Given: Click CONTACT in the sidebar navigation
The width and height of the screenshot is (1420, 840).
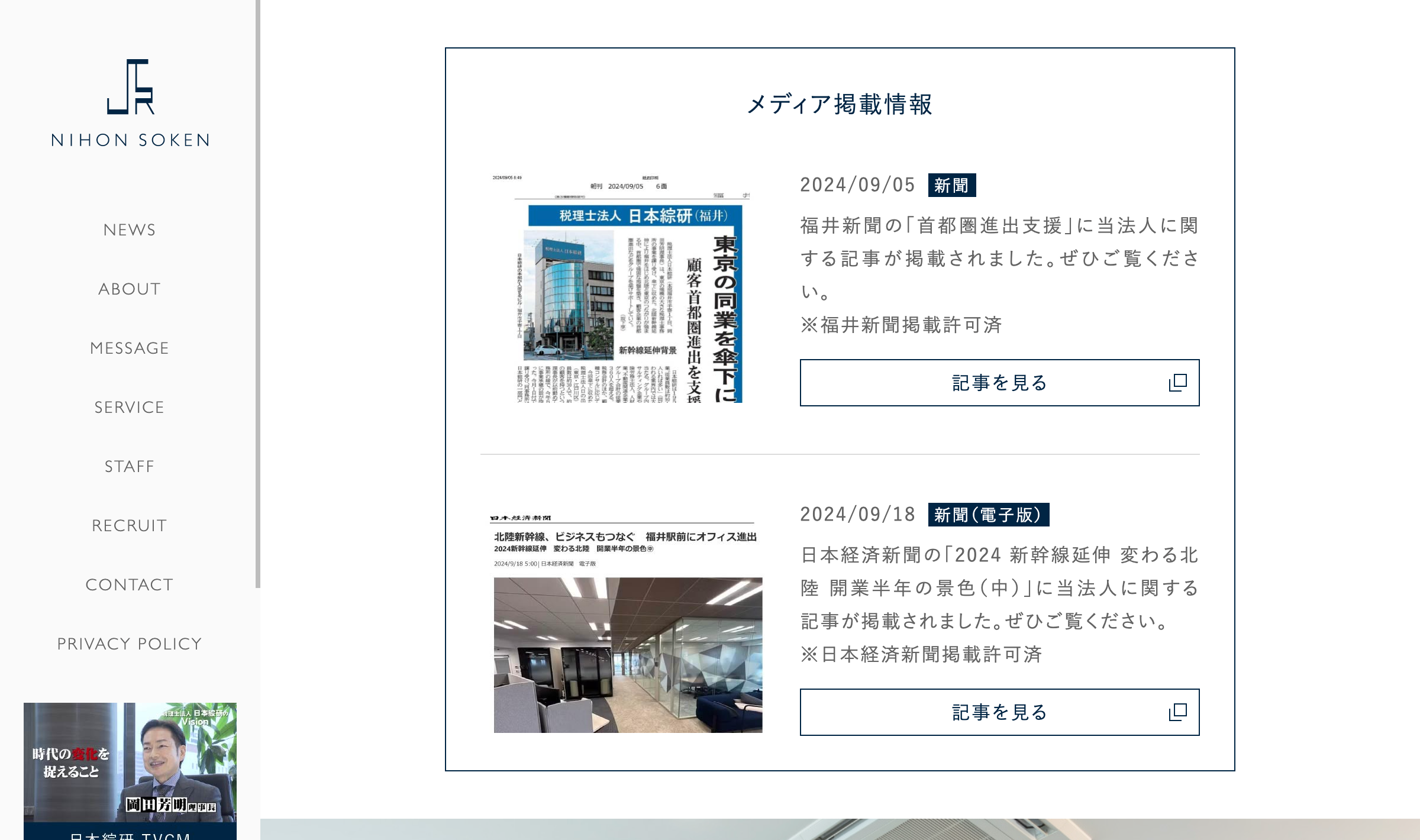Looking at the screenshot, I should click(x=130, y=584).
